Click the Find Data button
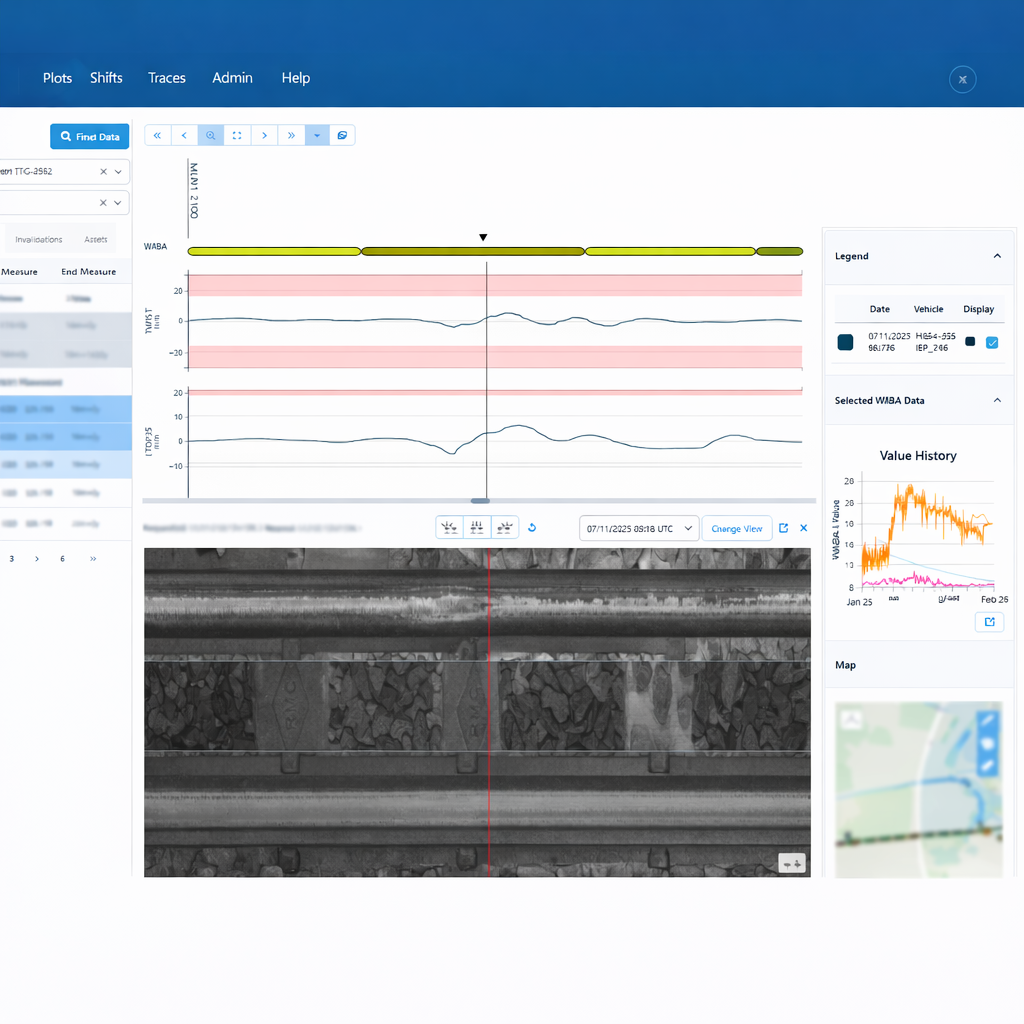1024x1024 pixels. [89, 136]
